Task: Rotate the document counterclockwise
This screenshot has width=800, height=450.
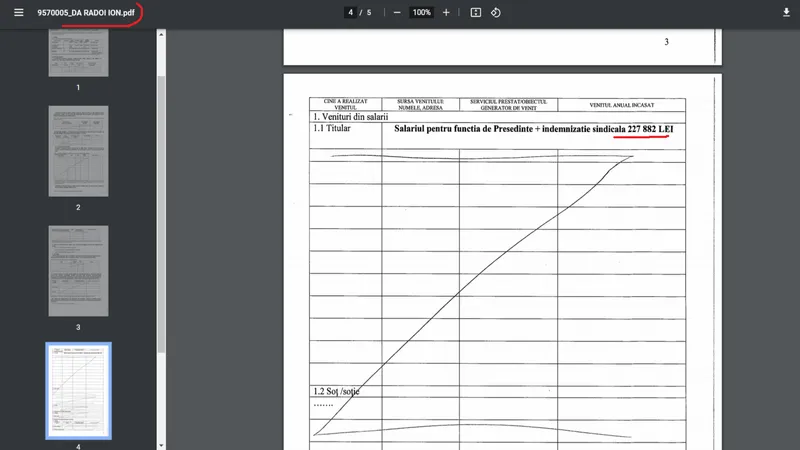Action: coord(495,12)
